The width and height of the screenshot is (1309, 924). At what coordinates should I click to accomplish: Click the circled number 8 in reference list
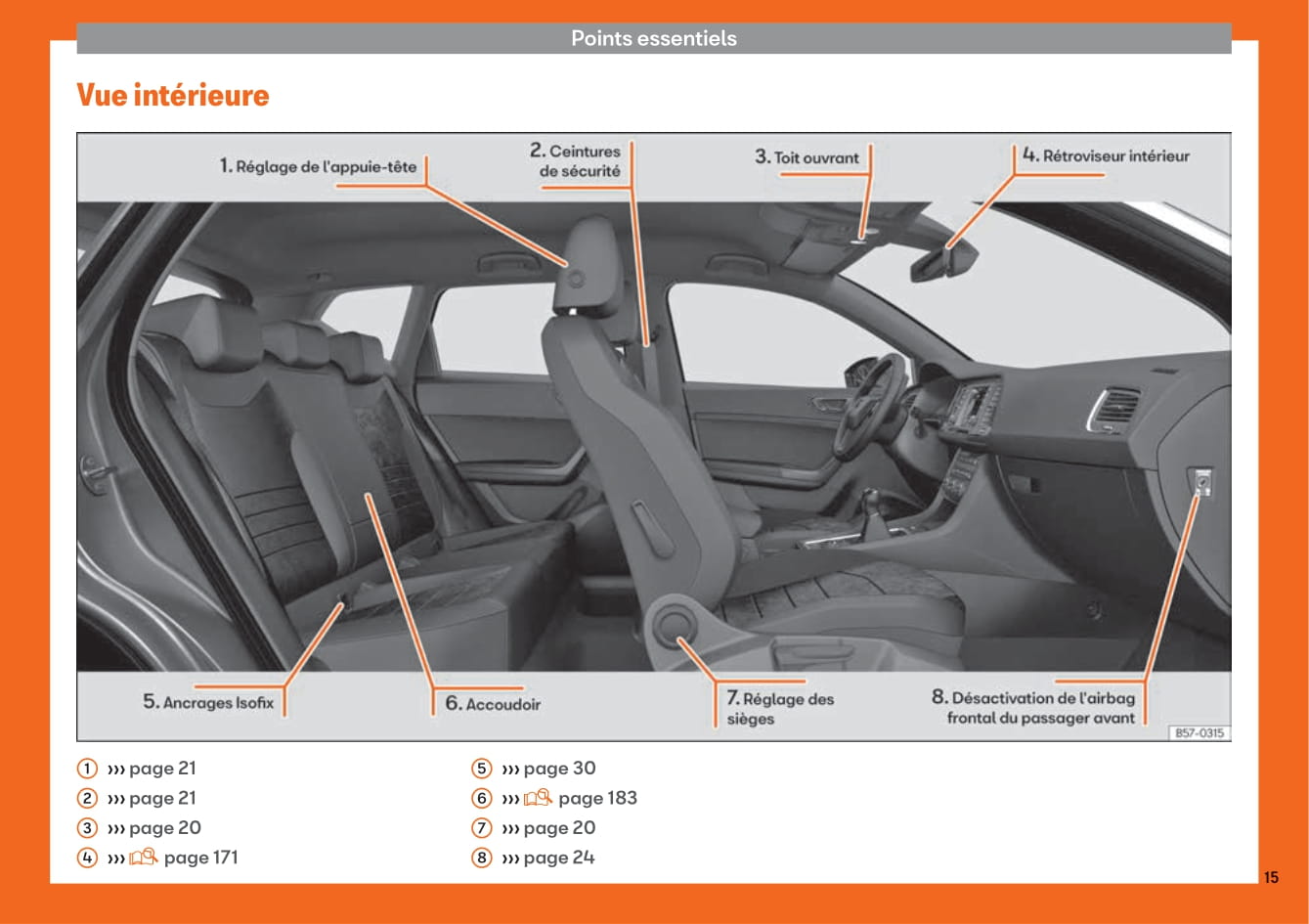(x=481, y=858)
